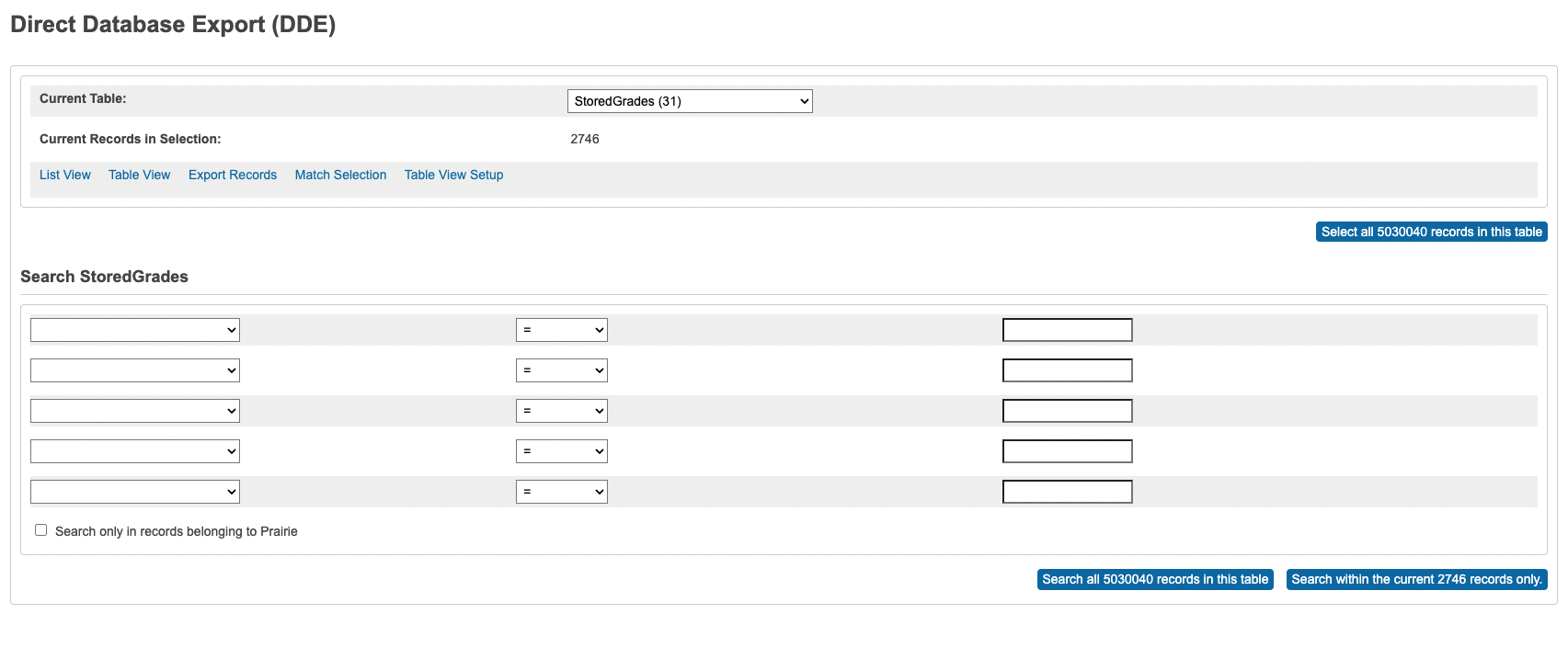Switch to Table View

tap(140, 175)
